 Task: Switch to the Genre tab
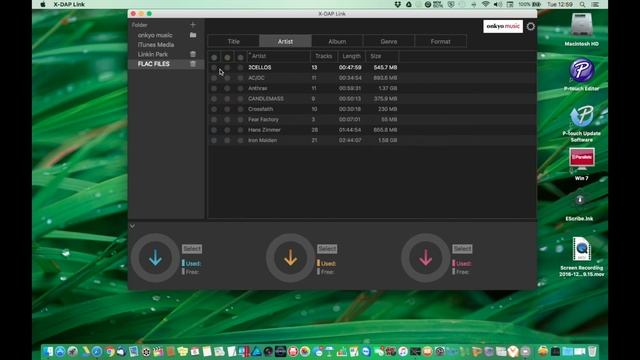tap(389, 41)
